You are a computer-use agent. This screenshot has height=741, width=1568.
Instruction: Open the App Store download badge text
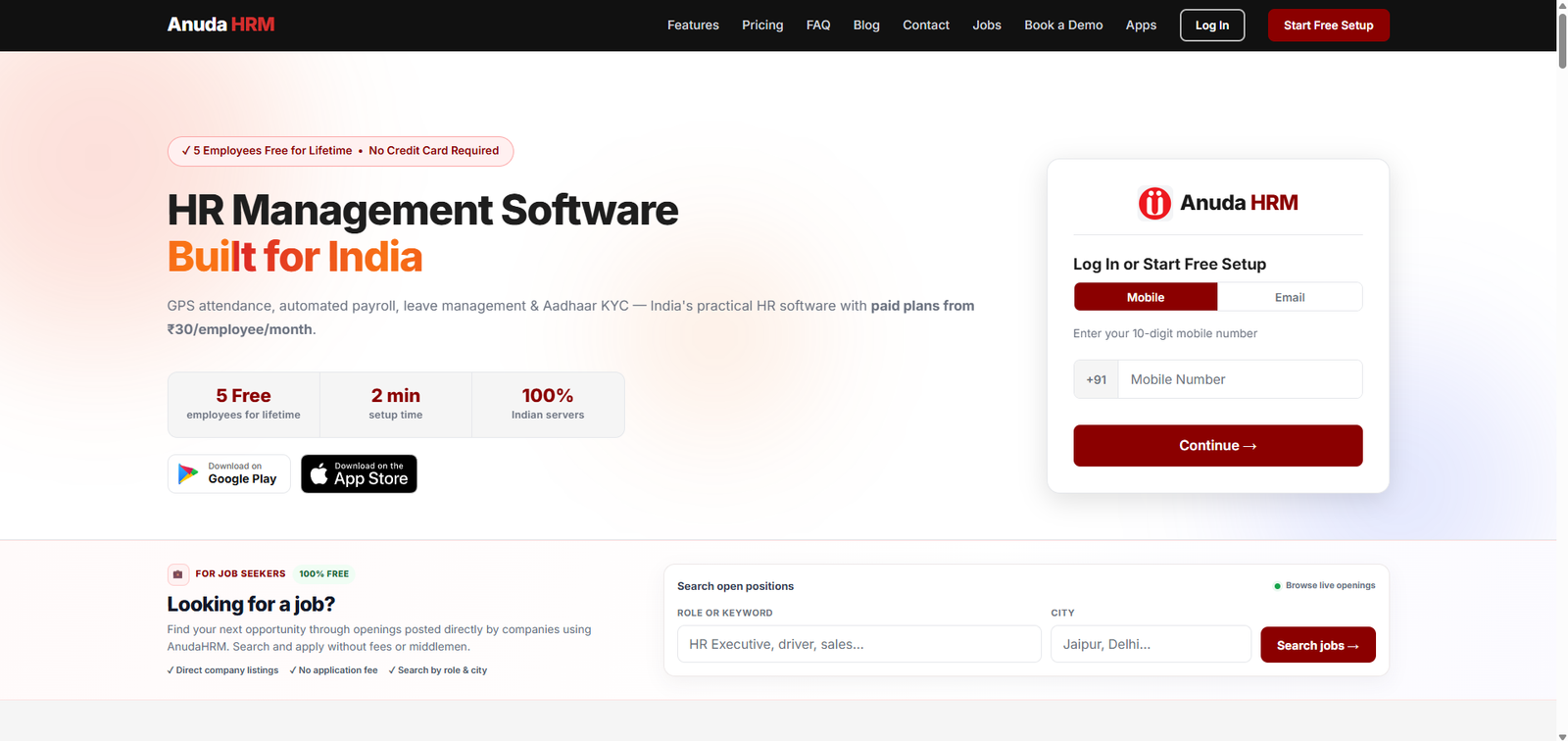click(x=370, y=474)
